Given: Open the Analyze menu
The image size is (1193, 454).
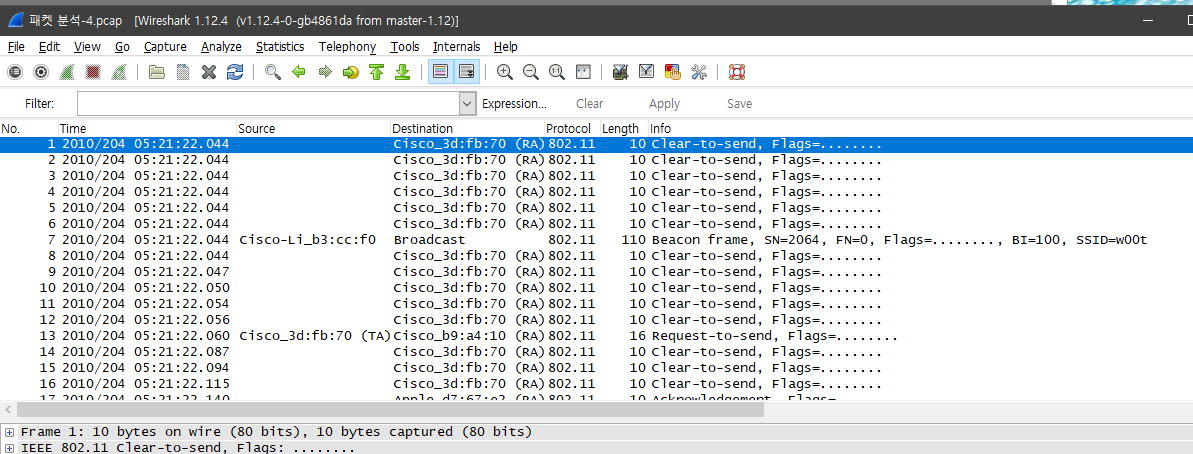Looking at the screenshot, I should pyautogui.click(x=221, y=47).
